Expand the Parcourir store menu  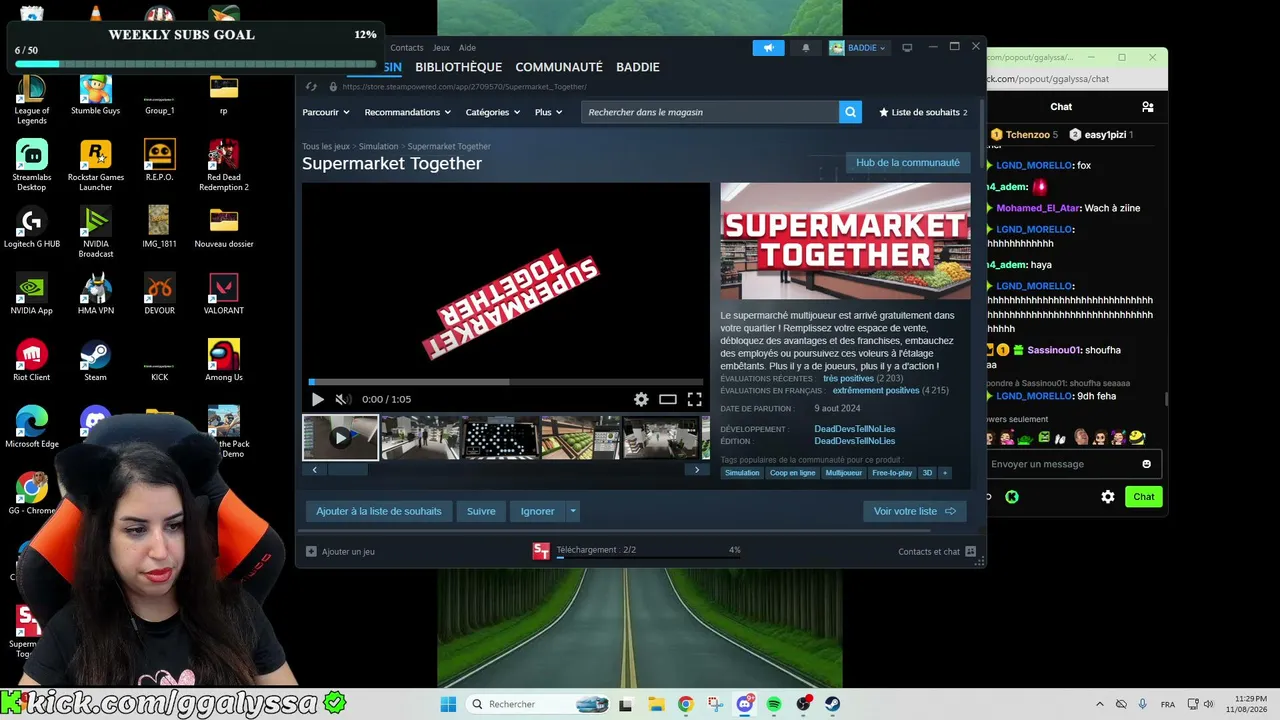pos(325,112)
